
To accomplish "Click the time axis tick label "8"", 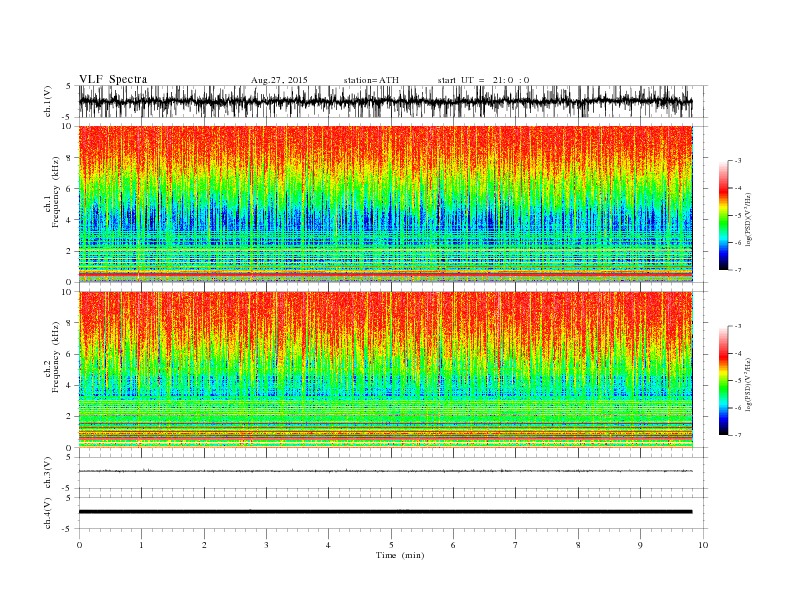I will click(x=578, y=545).
